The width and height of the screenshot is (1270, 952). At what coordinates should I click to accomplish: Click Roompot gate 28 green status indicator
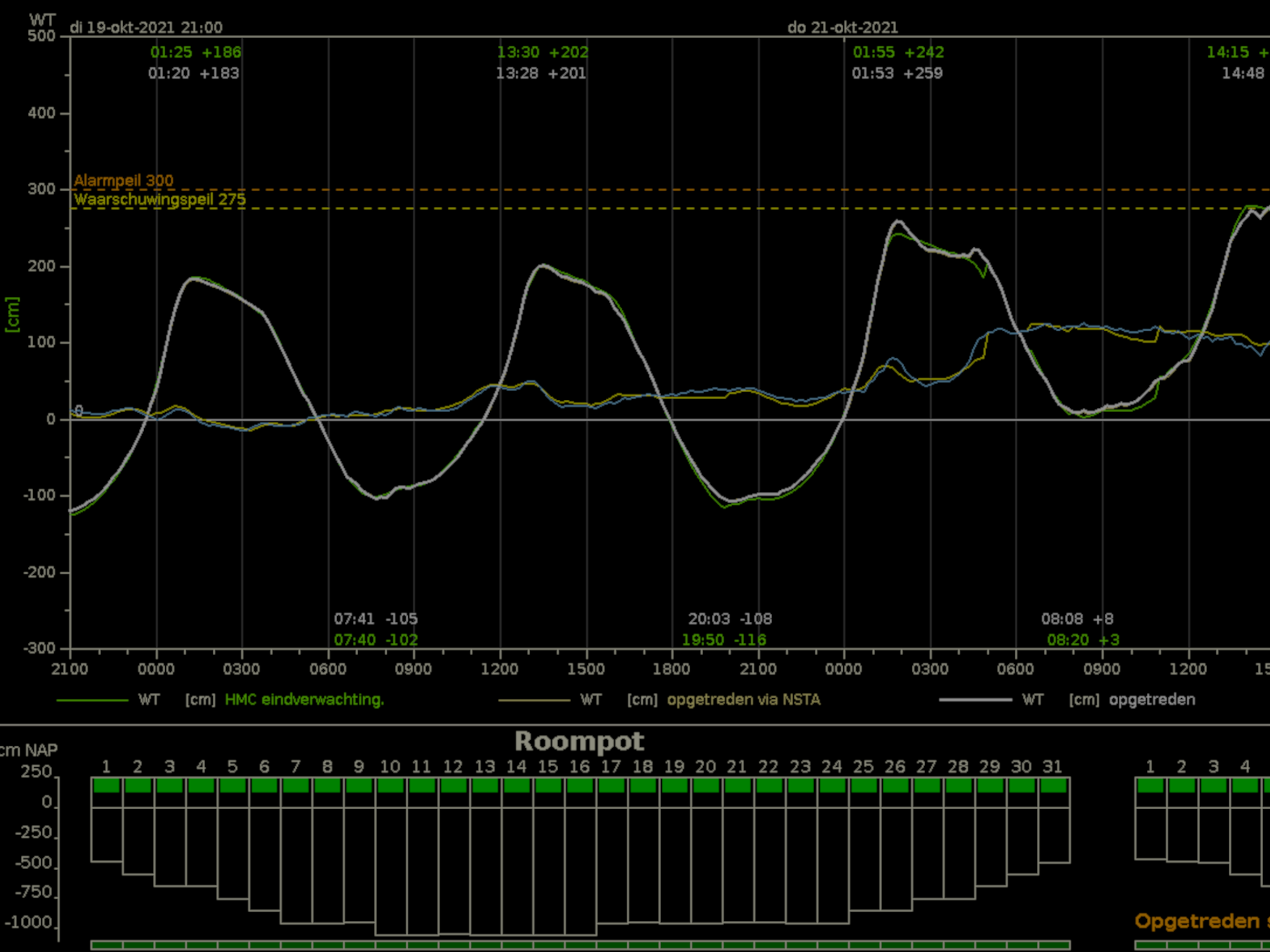[958, 786]
